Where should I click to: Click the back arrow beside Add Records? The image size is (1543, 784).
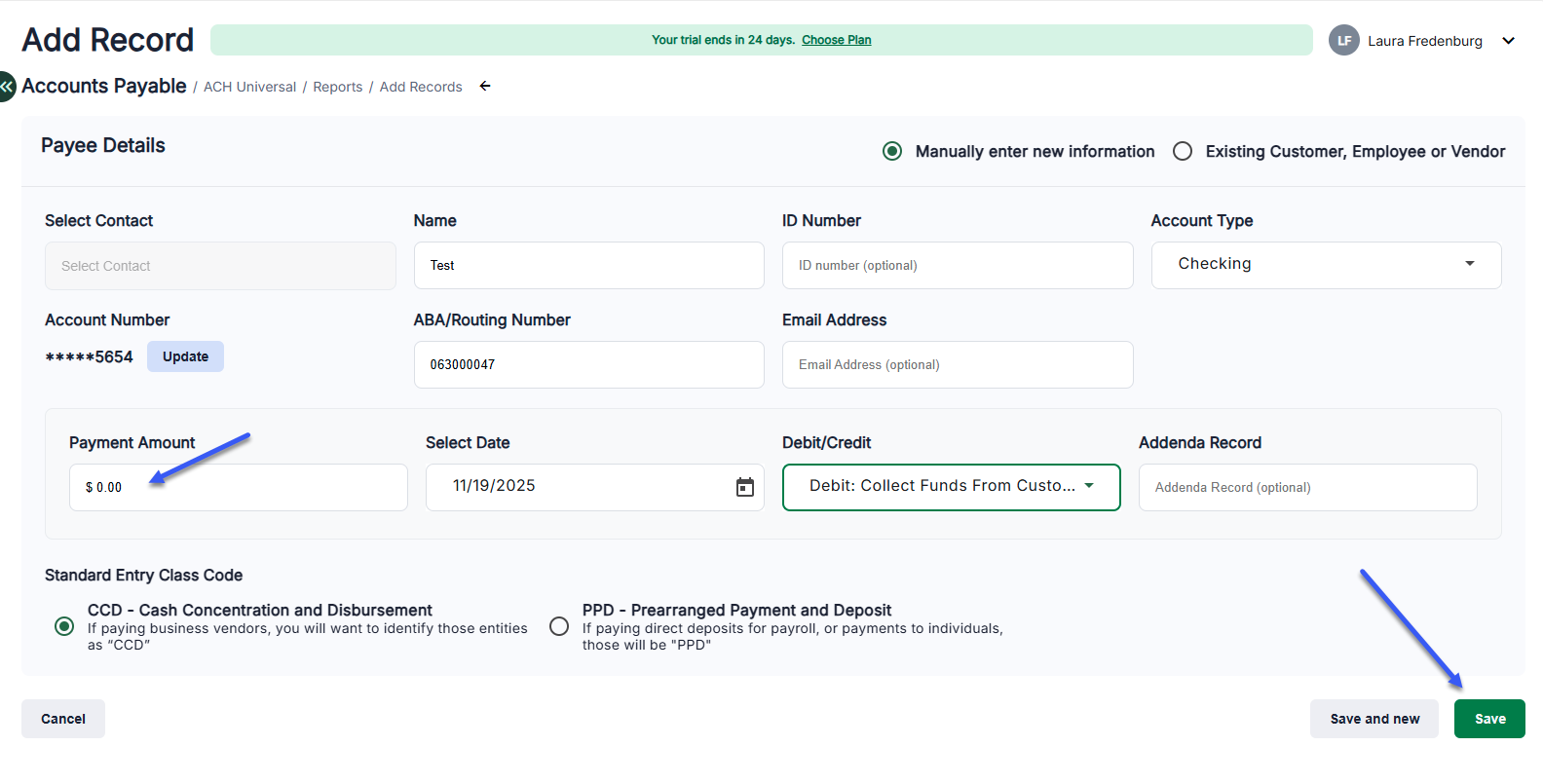(485, 87)
